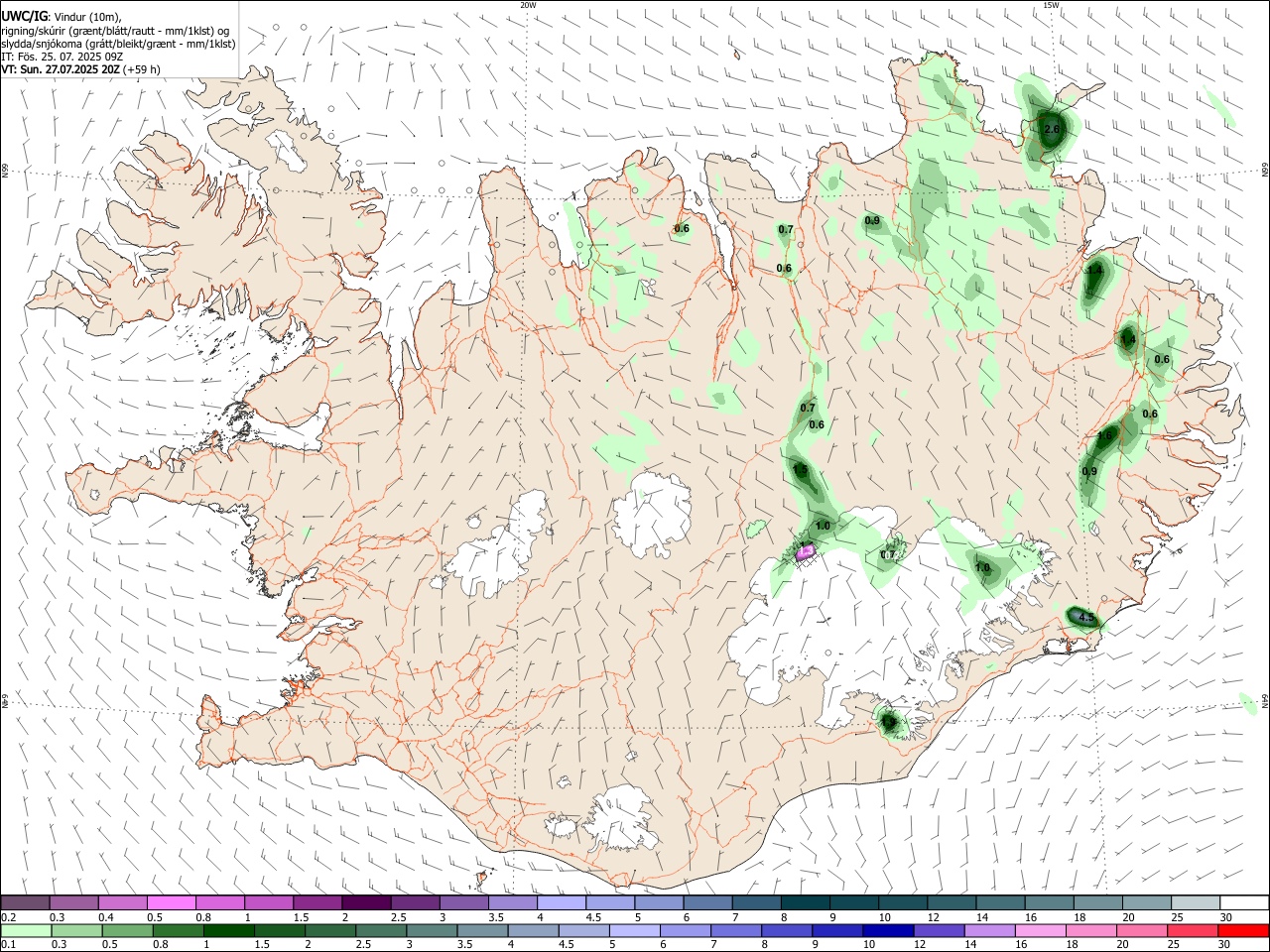Click the 'VT: Sun. 27.07.2025 20Z (+59 h)' line
The image size is (1270, 952).
pos(80,69)
